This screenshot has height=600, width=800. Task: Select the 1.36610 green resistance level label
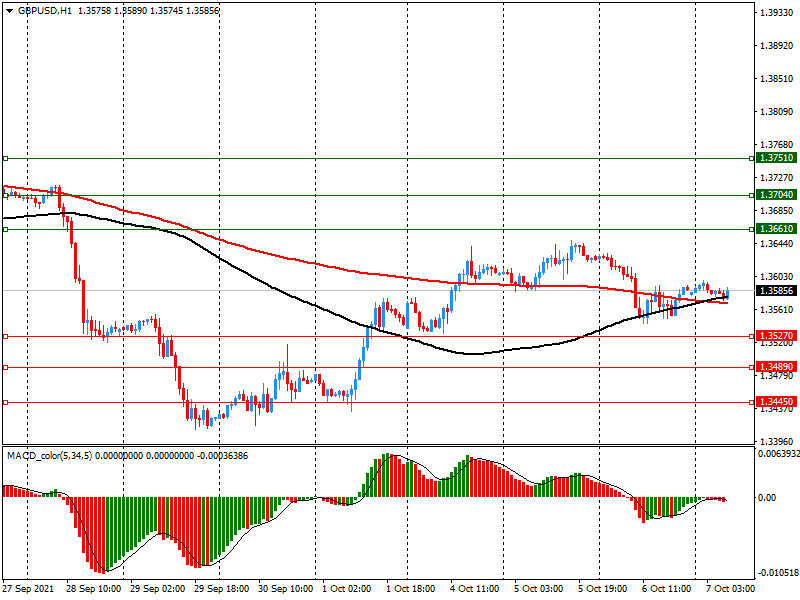(x=776, y=229)
